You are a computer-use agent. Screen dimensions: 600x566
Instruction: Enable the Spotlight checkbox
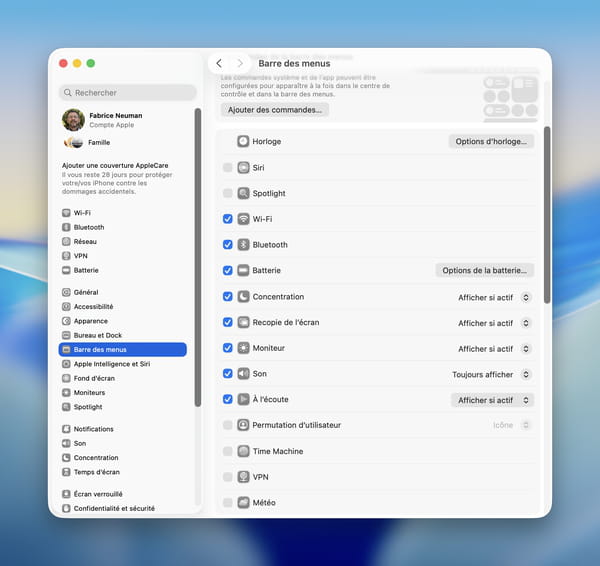point(228,193)
